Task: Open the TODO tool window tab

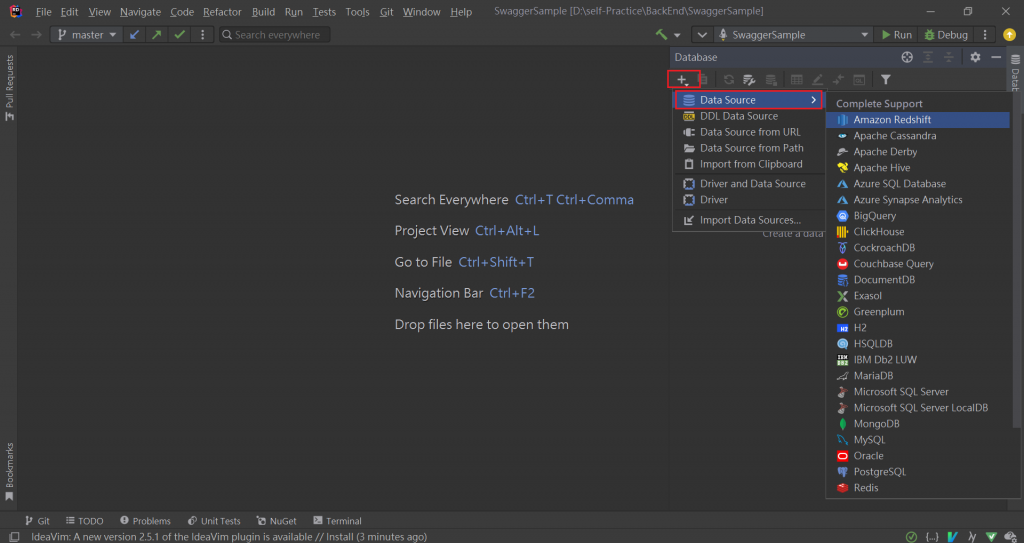Action: tap(85, 521)
